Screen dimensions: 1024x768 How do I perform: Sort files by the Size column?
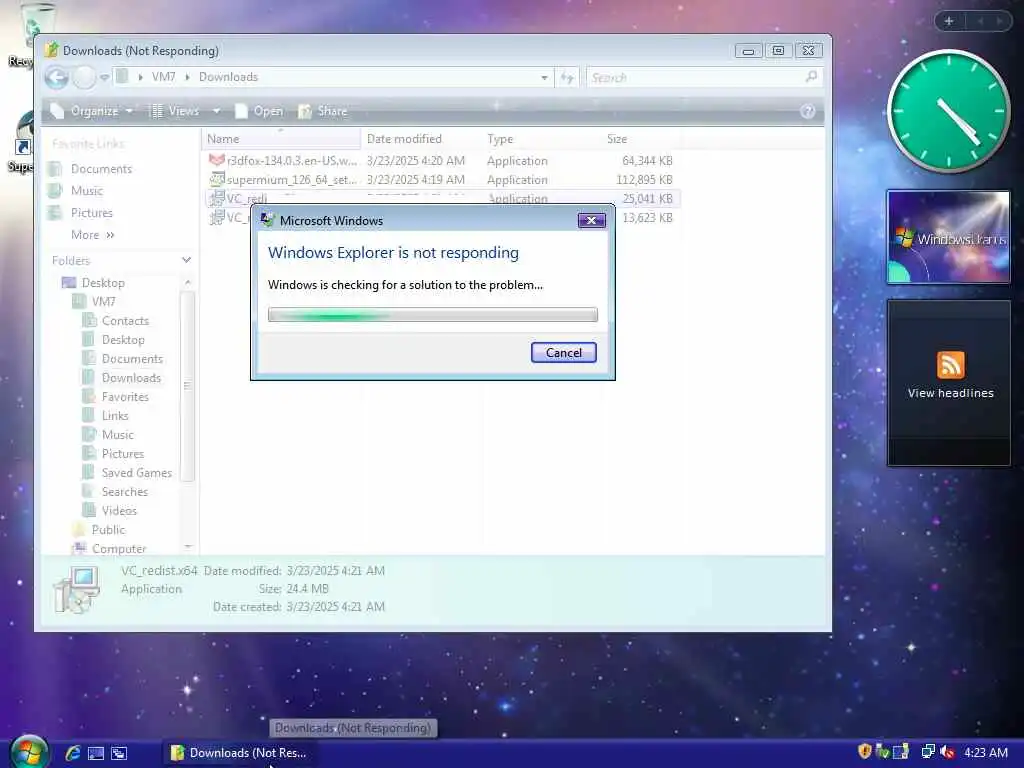640,138
